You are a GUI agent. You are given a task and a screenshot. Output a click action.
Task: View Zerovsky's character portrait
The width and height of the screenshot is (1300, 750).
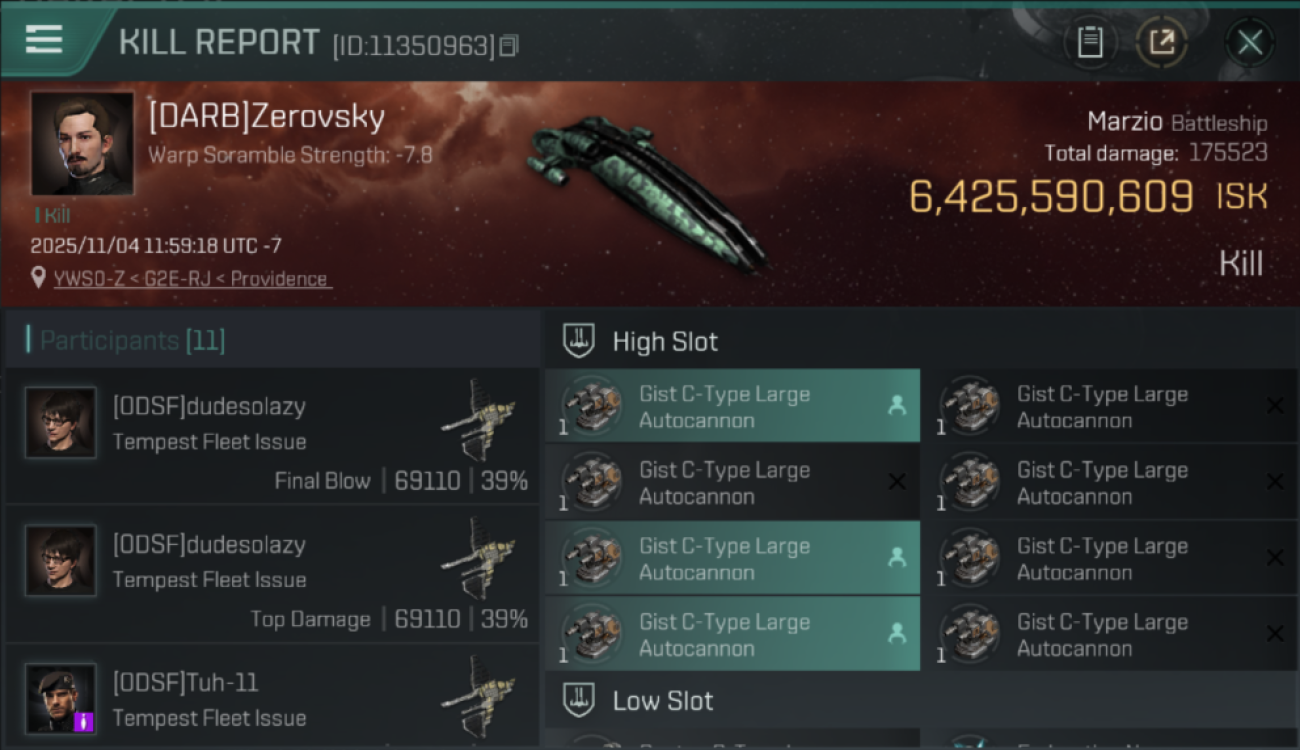82,143
